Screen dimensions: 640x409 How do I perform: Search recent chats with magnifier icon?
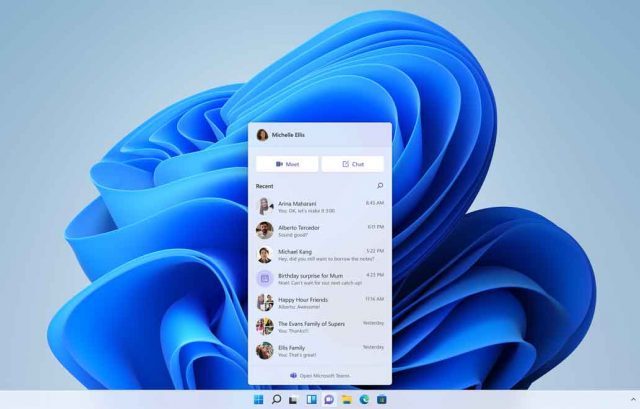pos(379,186)
